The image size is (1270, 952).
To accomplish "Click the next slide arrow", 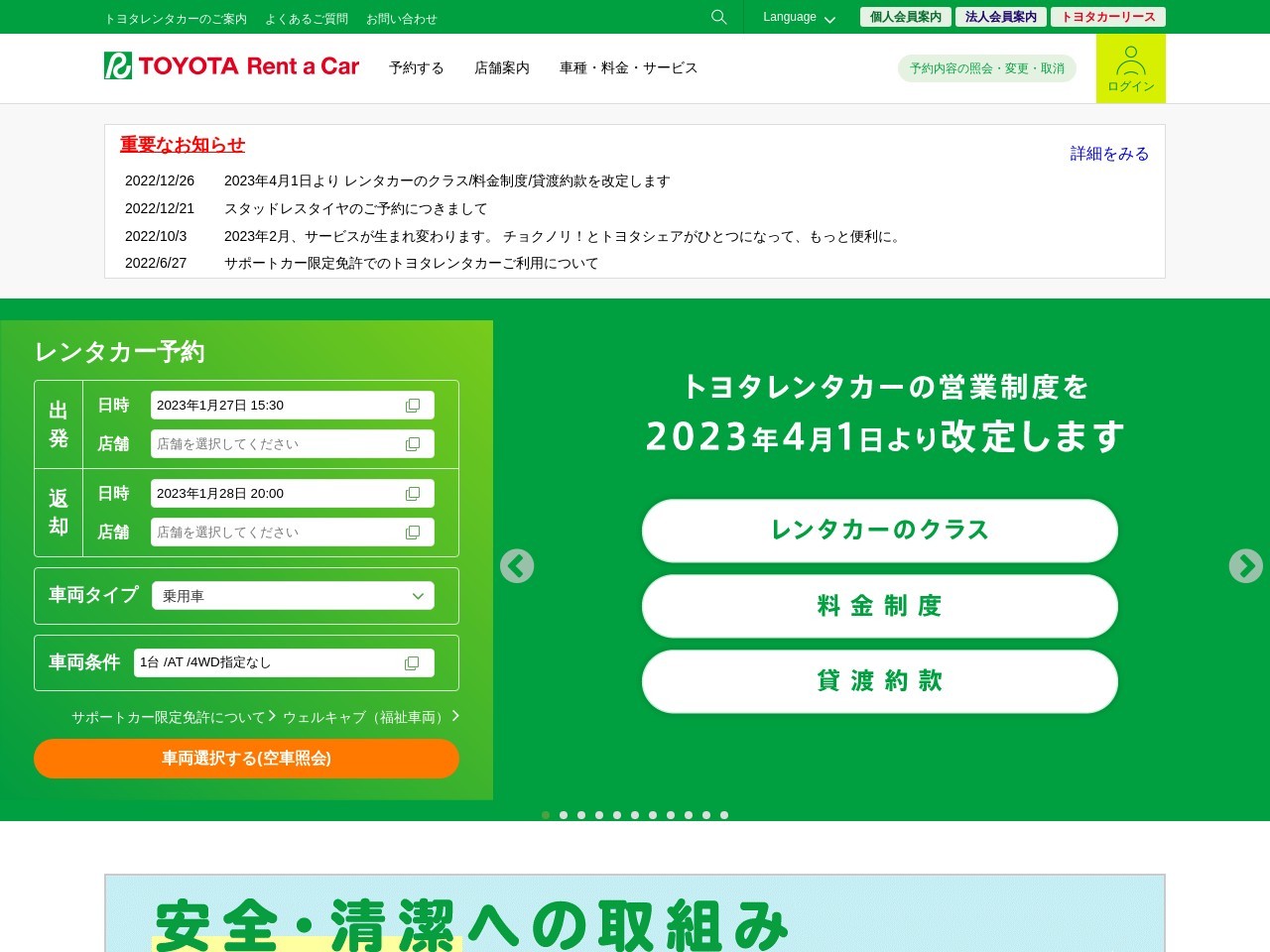I will (1246, 566).
